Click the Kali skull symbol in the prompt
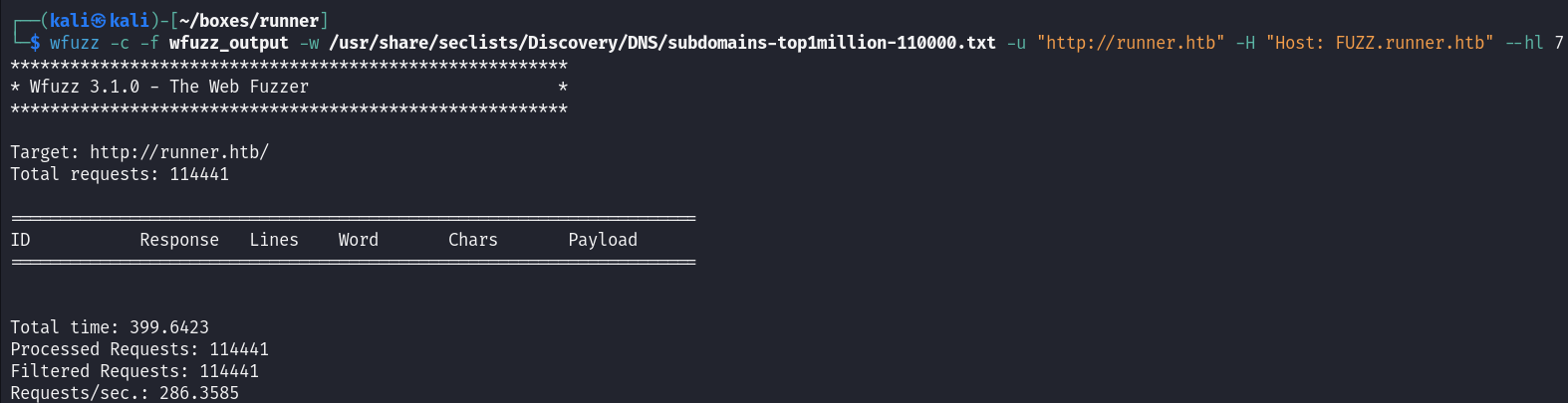This screenshot has height=403, width=1568. click(99, 21)
